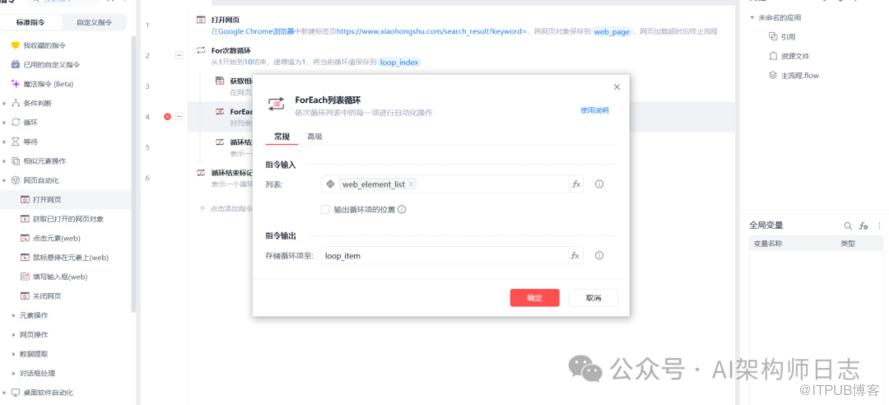
Task: Click the 鼠标悬停在元素上(web) icon
Action: pyautogui.click(x=24, y=258)
